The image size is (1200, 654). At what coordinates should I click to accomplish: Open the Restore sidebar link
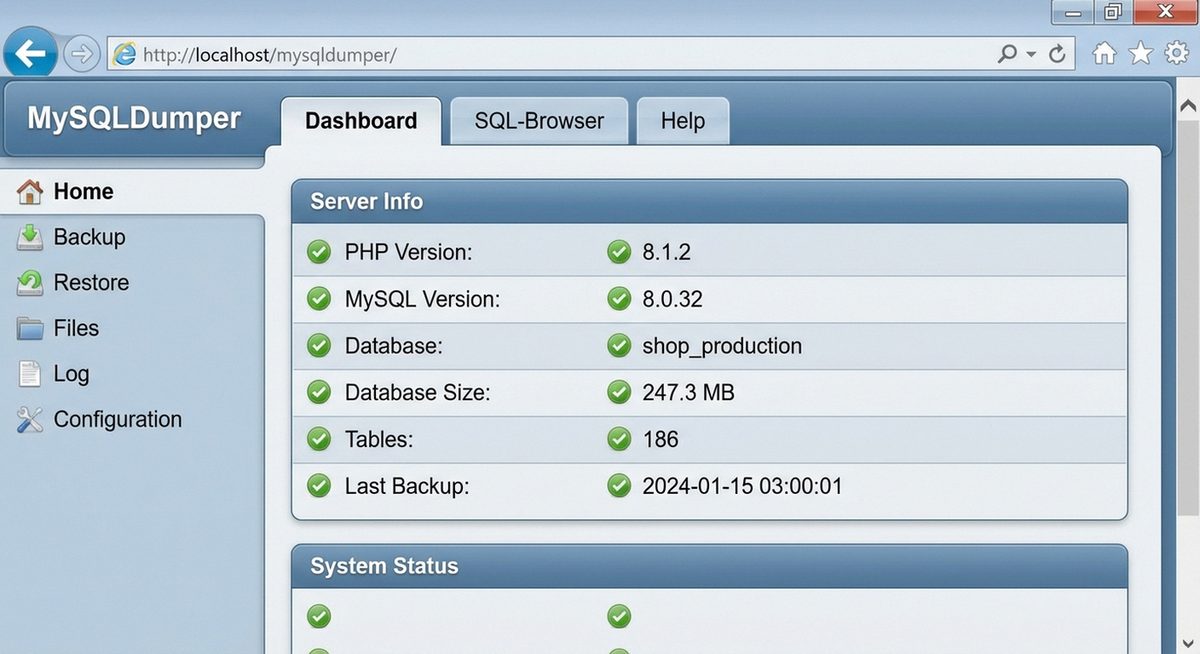91,283
